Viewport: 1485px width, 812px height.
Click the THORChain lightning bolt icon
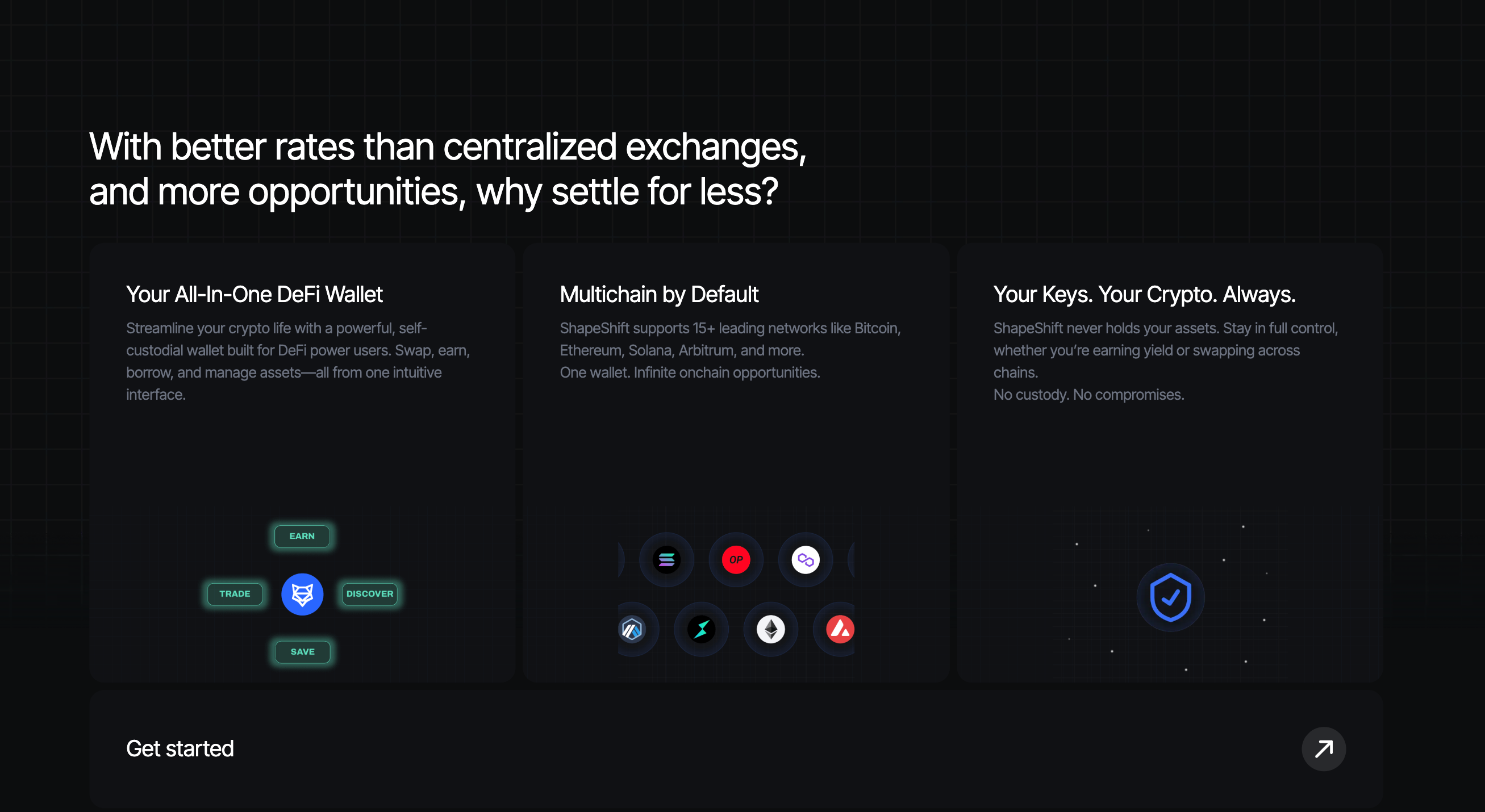[701, 629]
